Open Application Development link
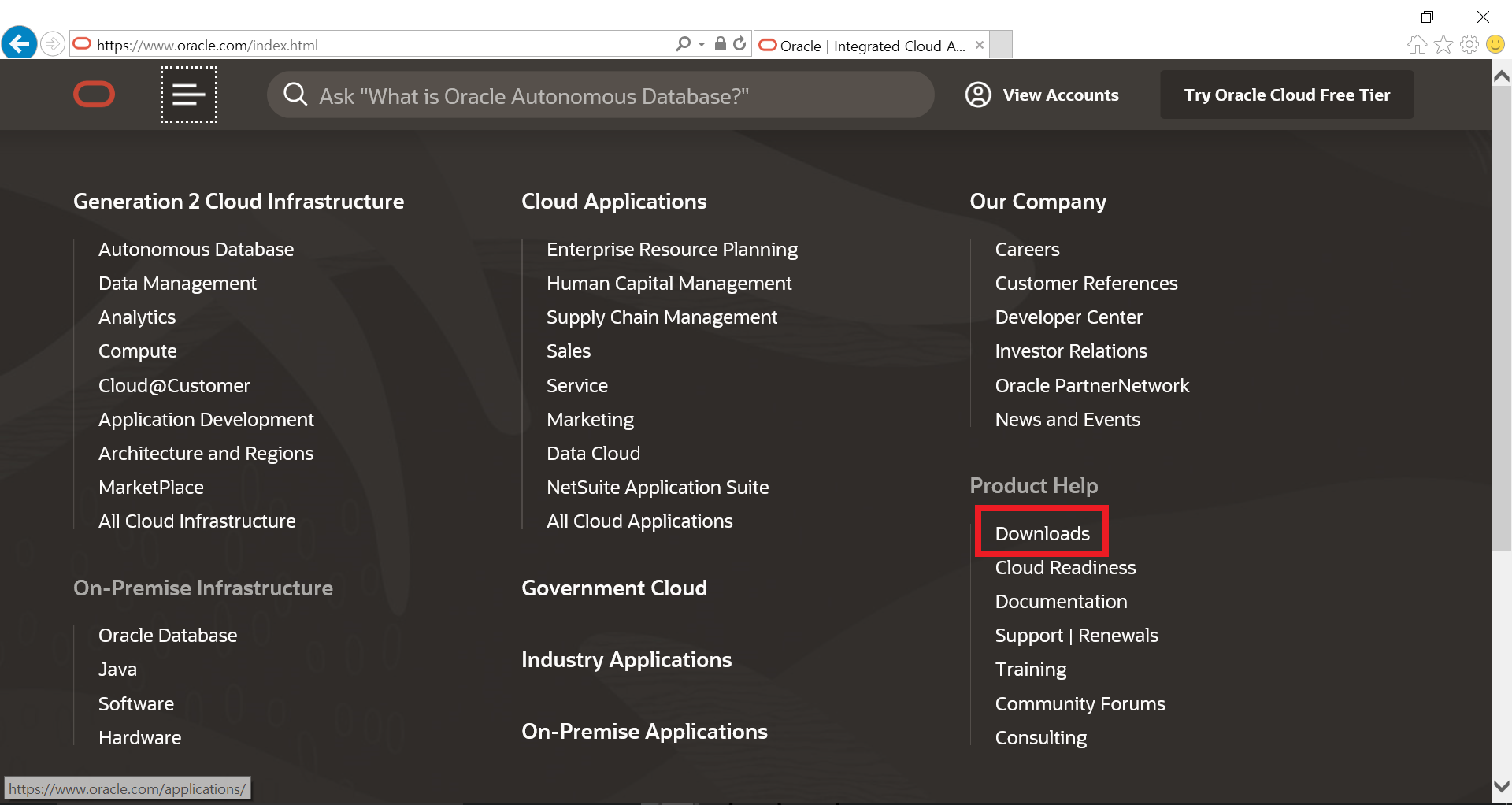The image size is (1512, 805). [x=206, y=420]
